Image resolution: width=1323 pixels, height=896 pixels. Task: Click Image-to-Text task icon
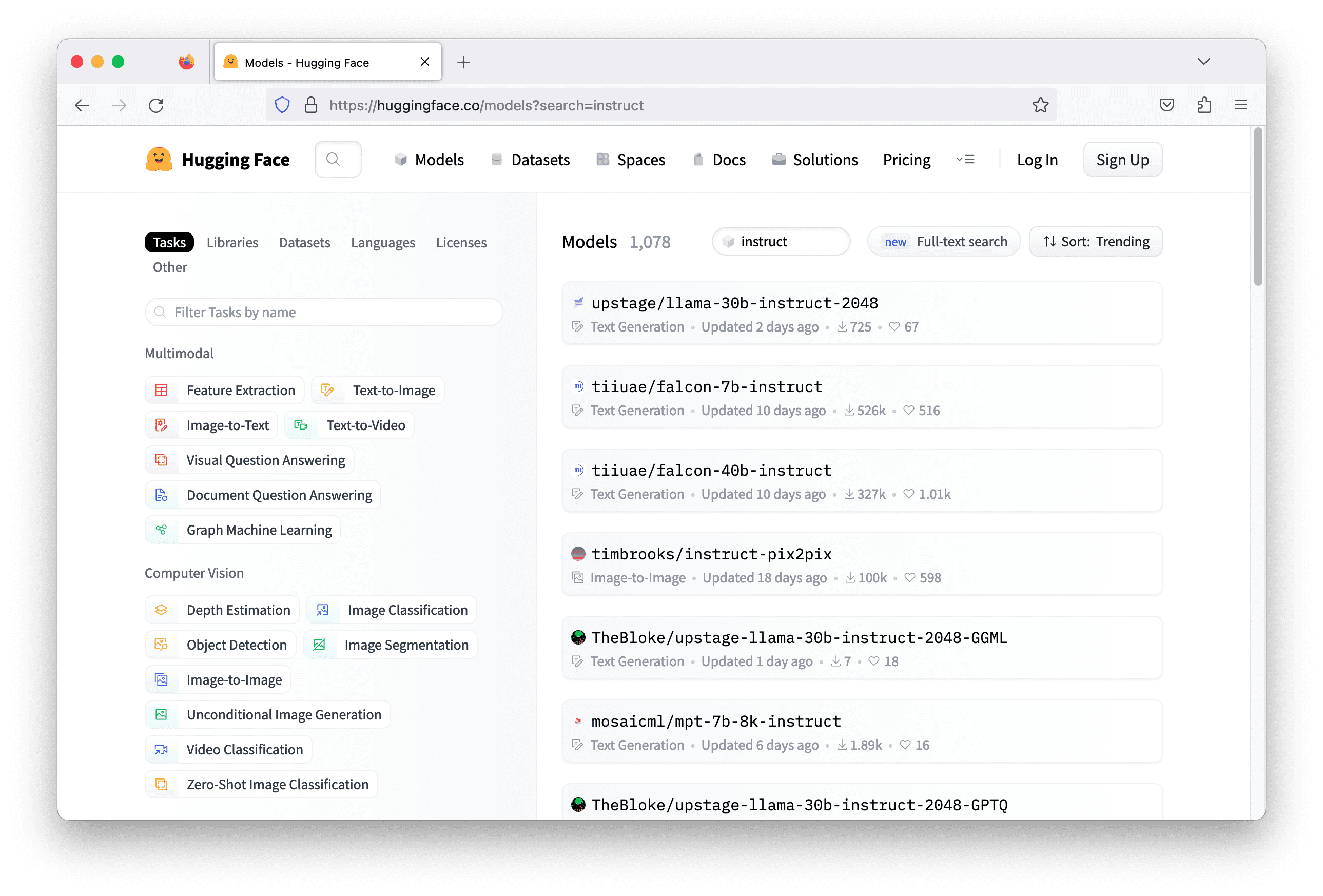[162, 425]
